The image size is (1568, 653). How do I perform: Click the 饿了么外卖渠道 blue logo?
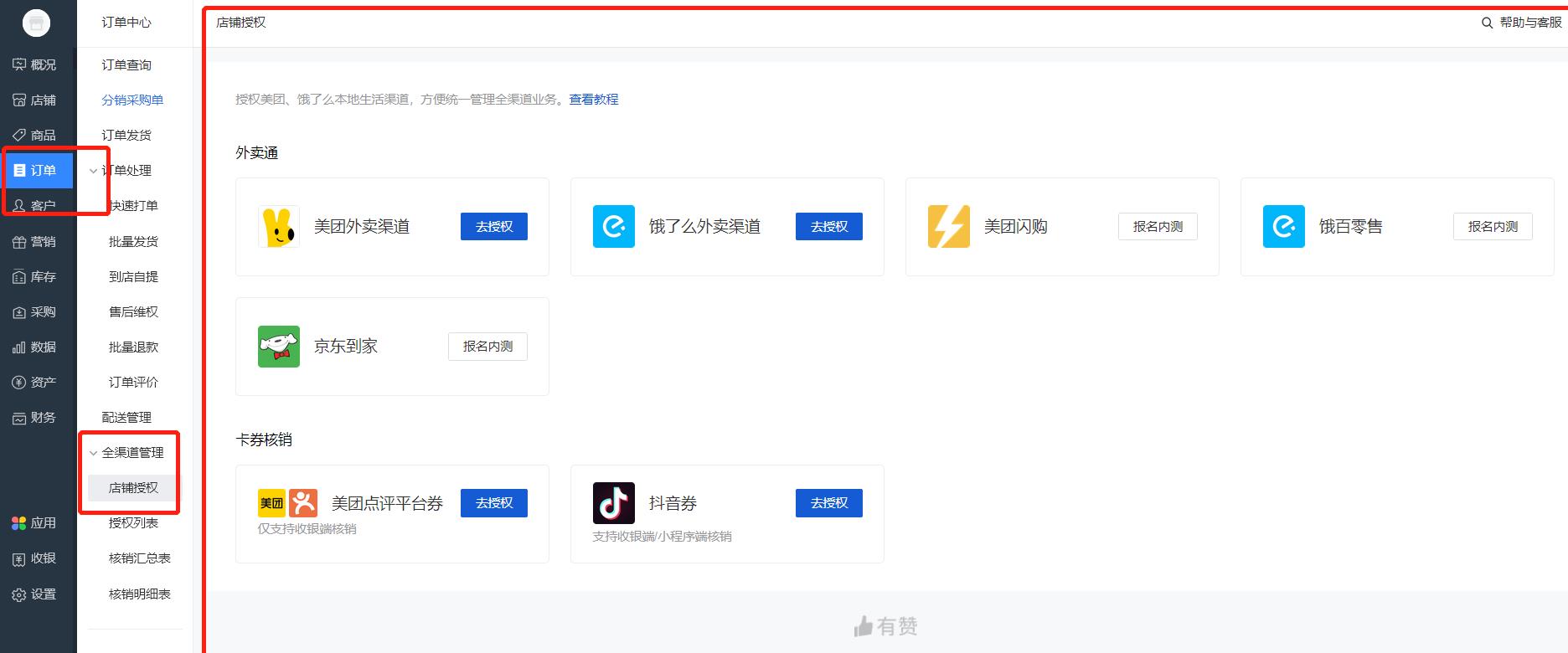tap(614, 227)
